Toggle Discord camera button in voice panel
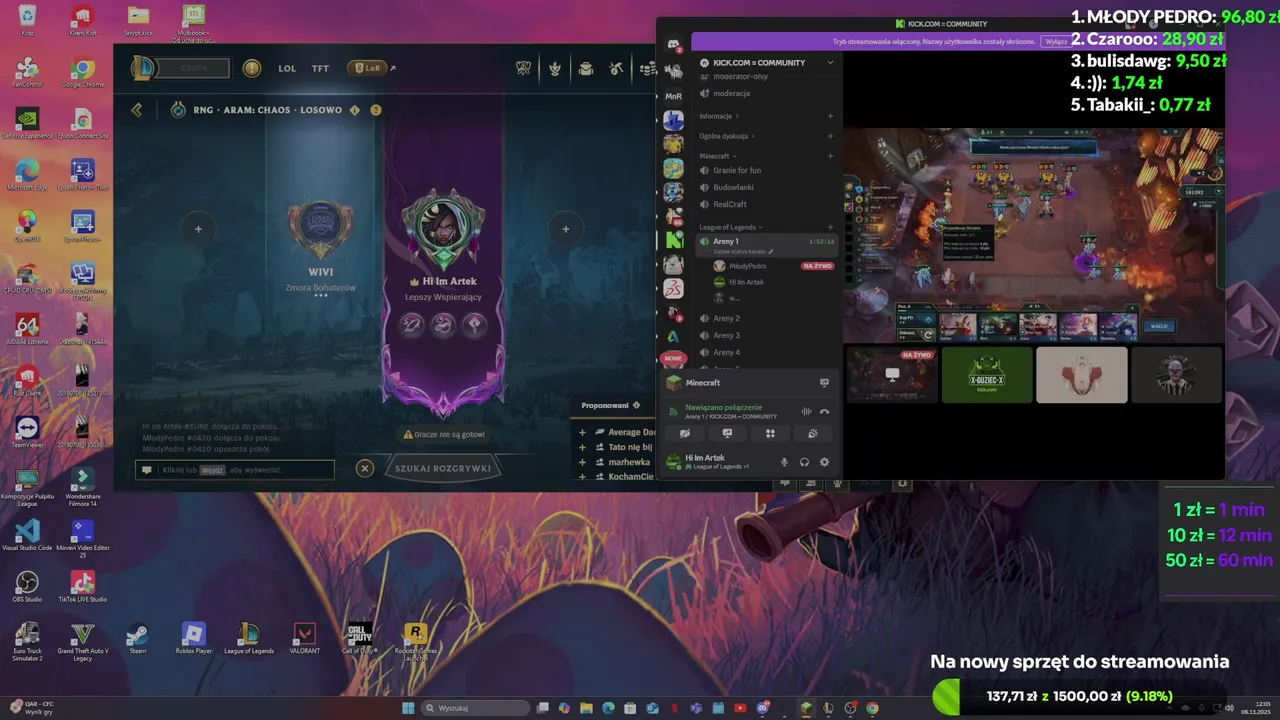Screen dimensions: 1280x720 pos(685,433)
